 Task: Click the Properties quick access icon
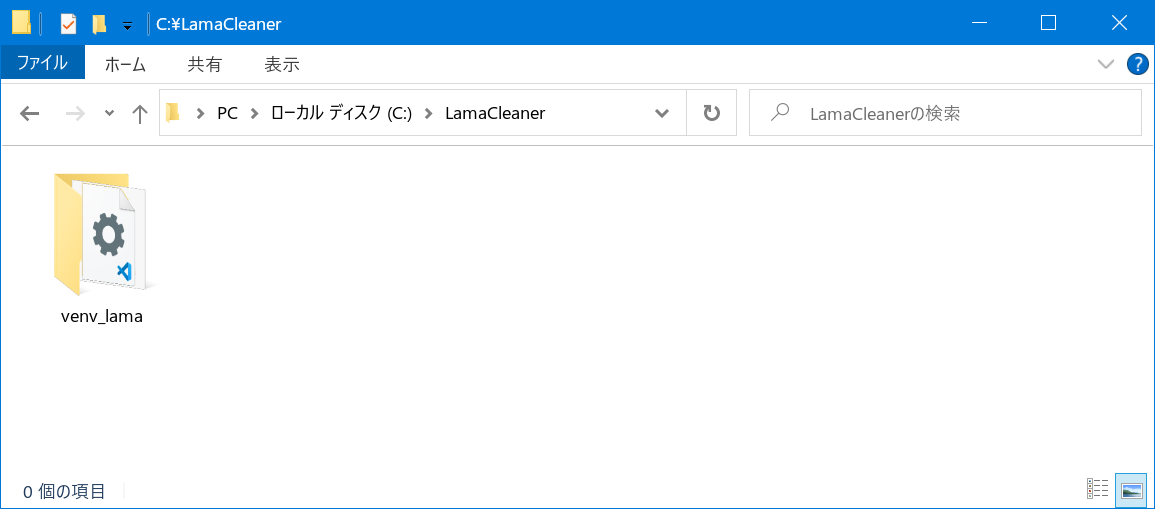click(x=68, y=24)
